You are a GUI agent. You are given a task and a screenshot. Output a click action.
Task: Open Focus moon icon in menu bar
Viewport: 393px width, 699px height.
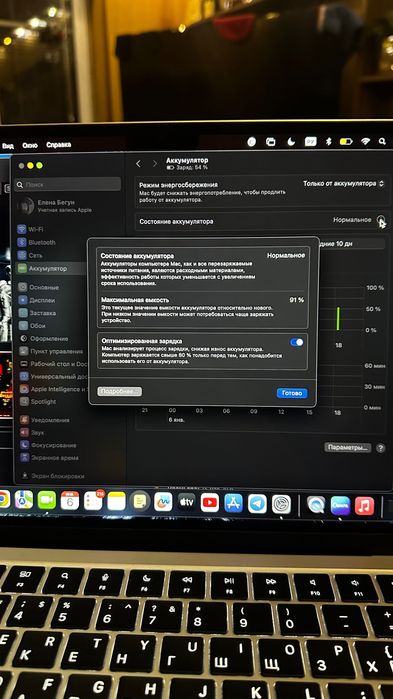coord(291,142)
